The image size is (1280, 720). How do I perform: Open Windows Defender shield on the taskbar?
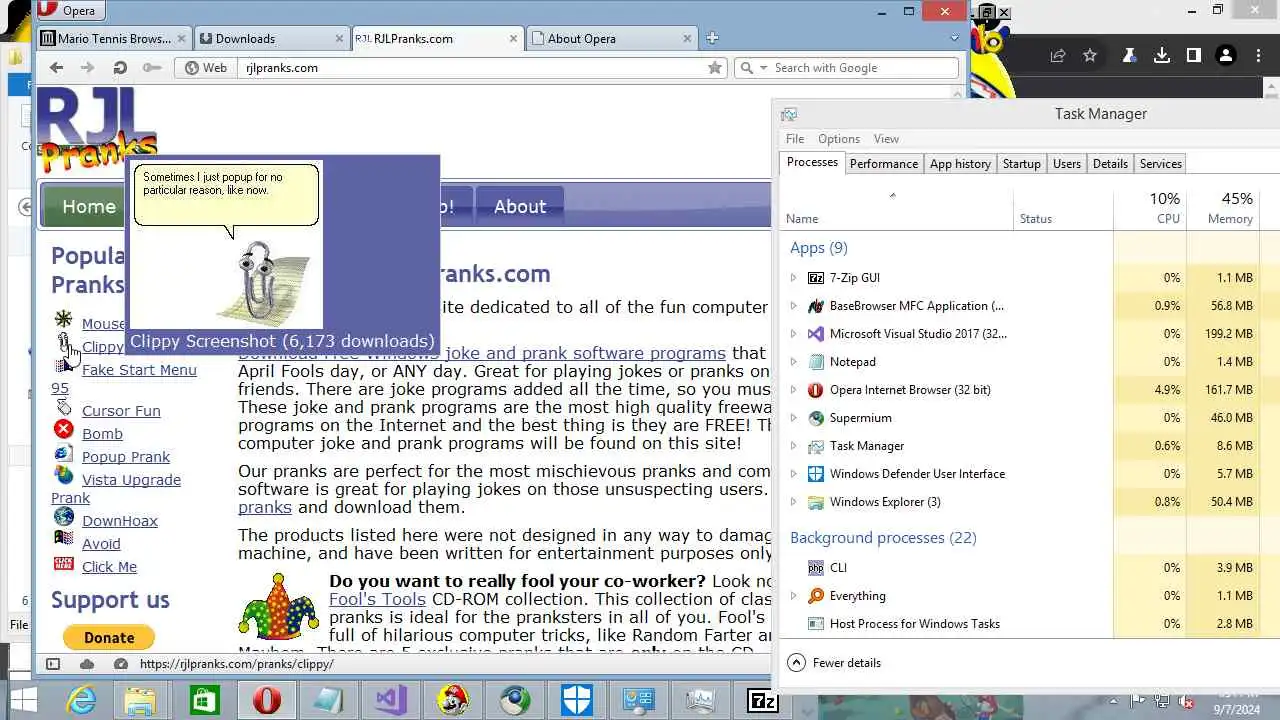pyautogui.click(x=577, y=700)
